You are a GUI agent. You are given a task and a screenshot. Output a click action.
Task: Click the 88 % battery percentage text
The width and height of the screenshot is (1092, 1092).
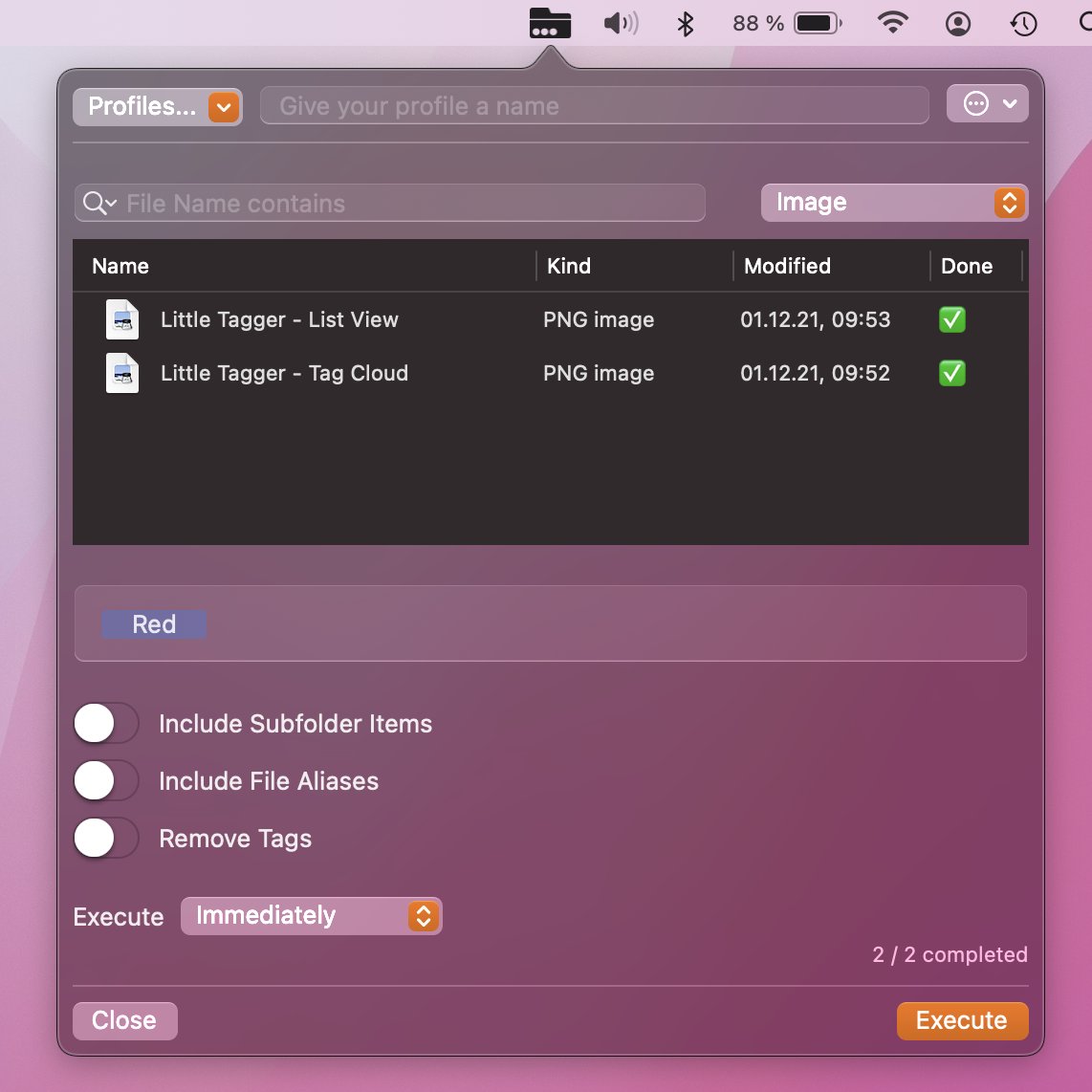point(757,24)
